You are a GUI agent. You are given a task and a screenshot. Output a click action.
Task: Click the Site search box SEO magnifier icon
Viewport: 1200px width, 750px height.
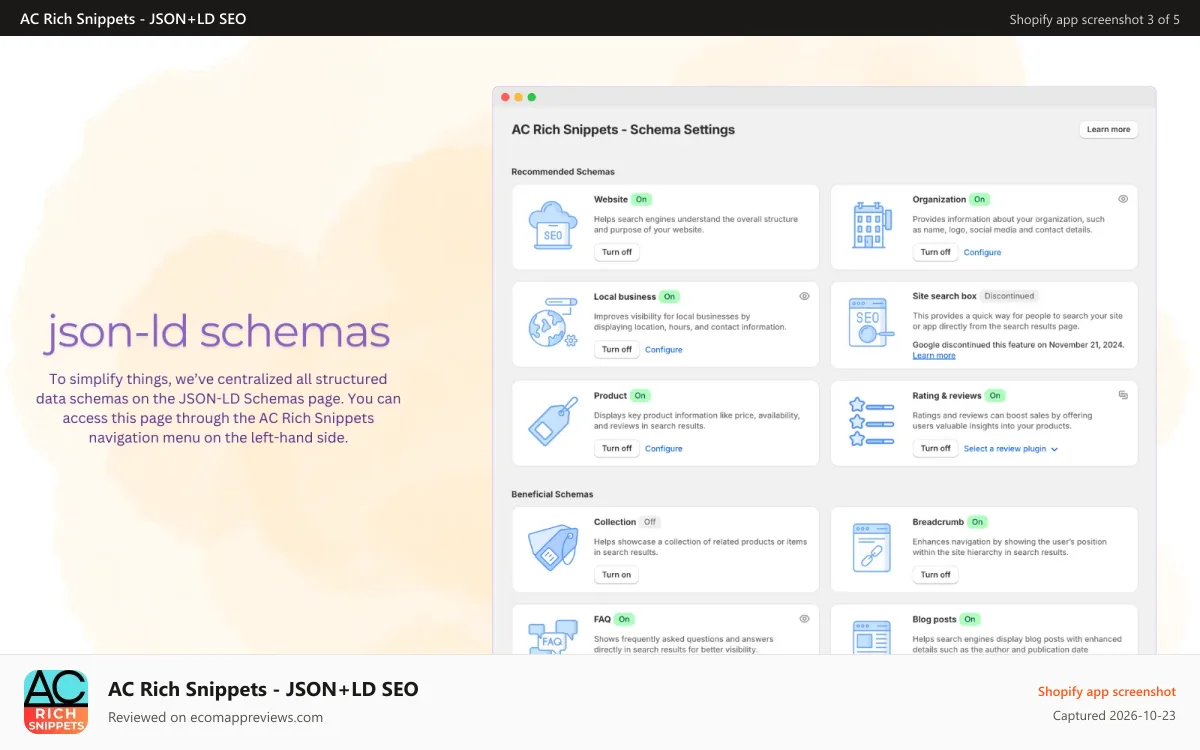(x=872, y=323)
